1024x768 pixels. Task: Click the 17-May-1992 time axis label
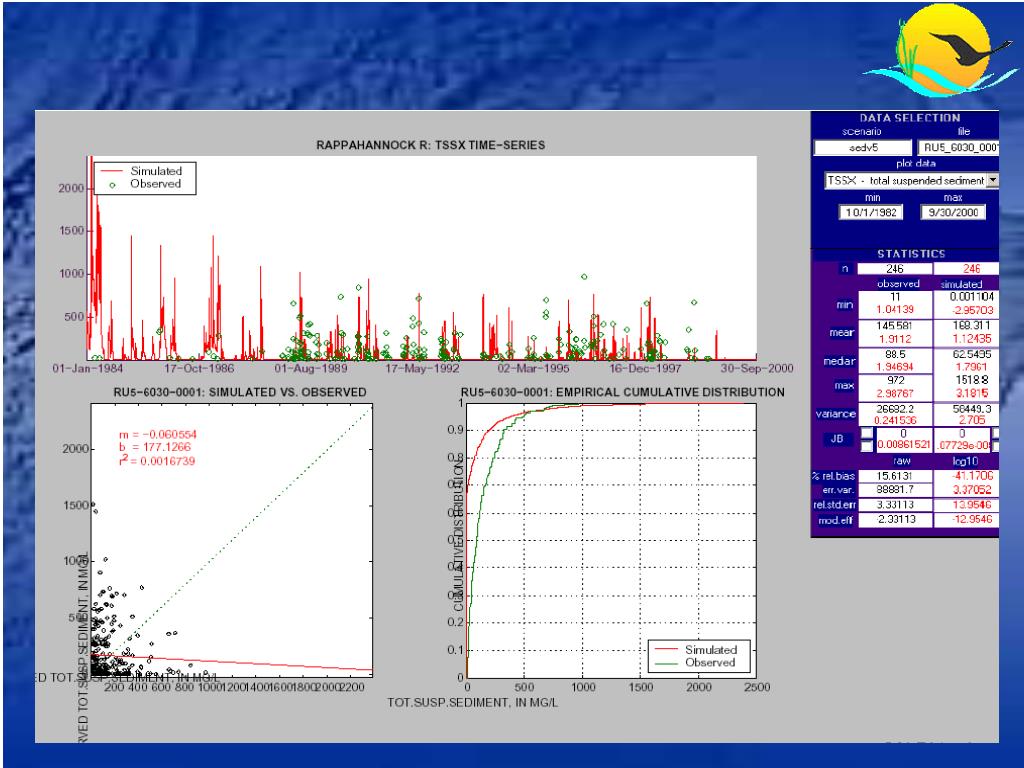[x=422, y=368]
